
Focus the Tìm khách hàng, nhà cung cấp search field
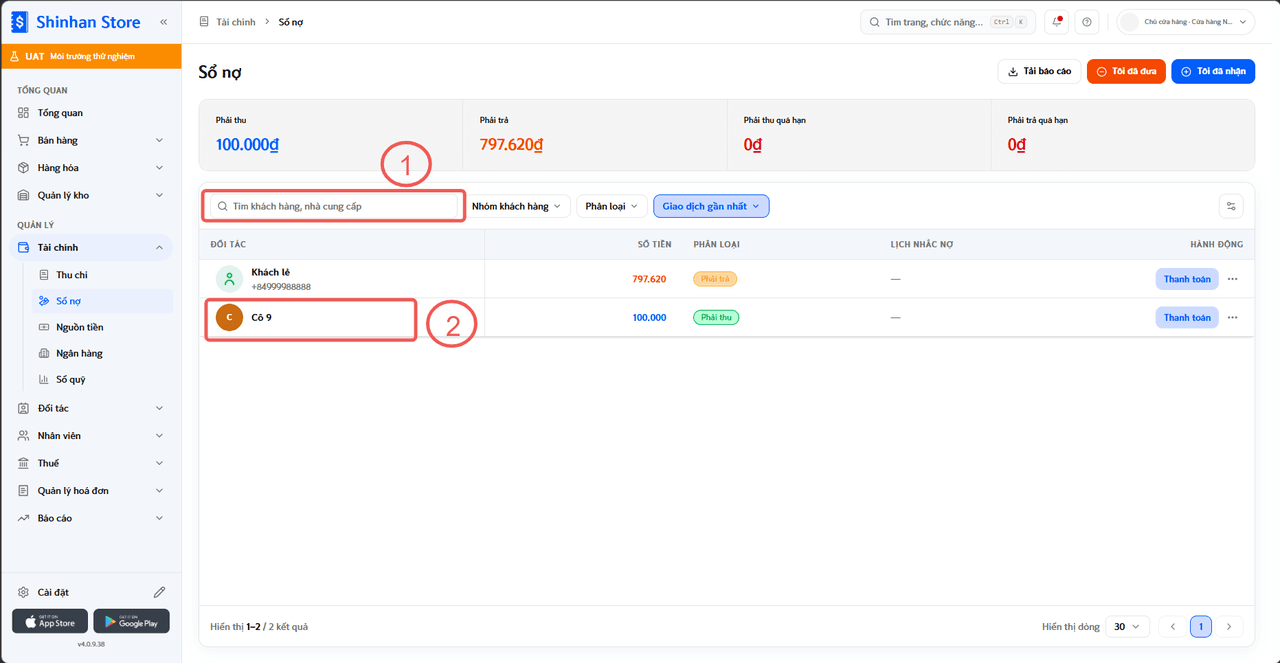[334, 206]
